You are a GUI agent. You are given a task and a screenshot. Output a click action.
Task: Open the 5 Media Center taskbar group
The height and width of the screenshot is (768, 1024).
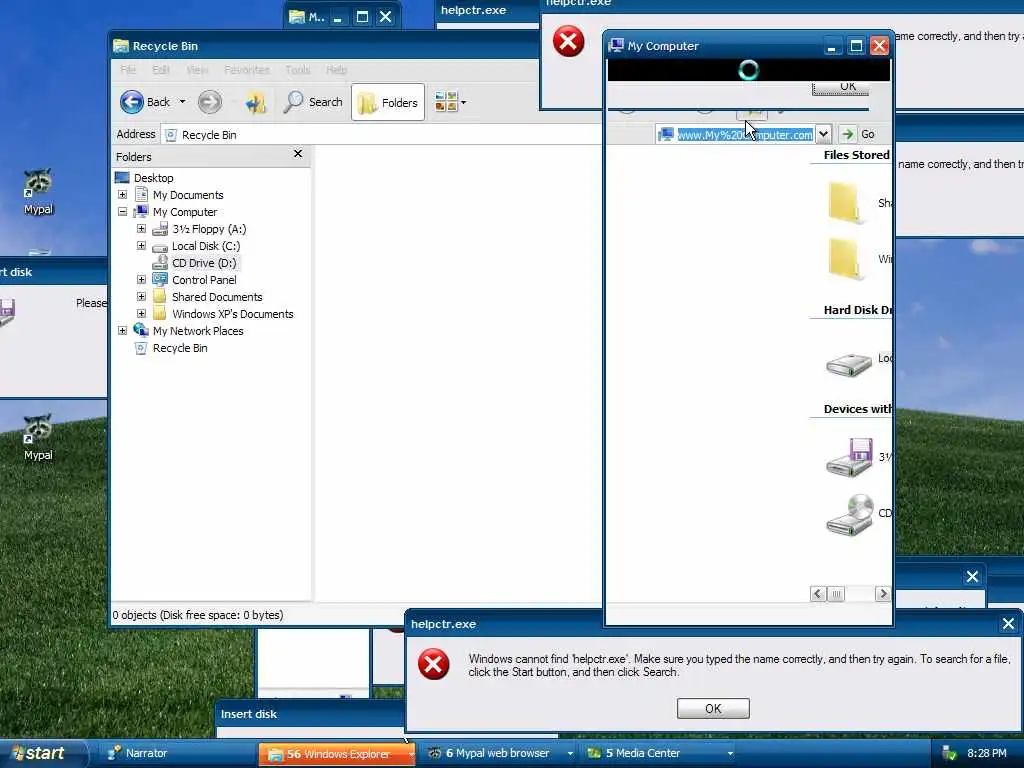point(659,753)
